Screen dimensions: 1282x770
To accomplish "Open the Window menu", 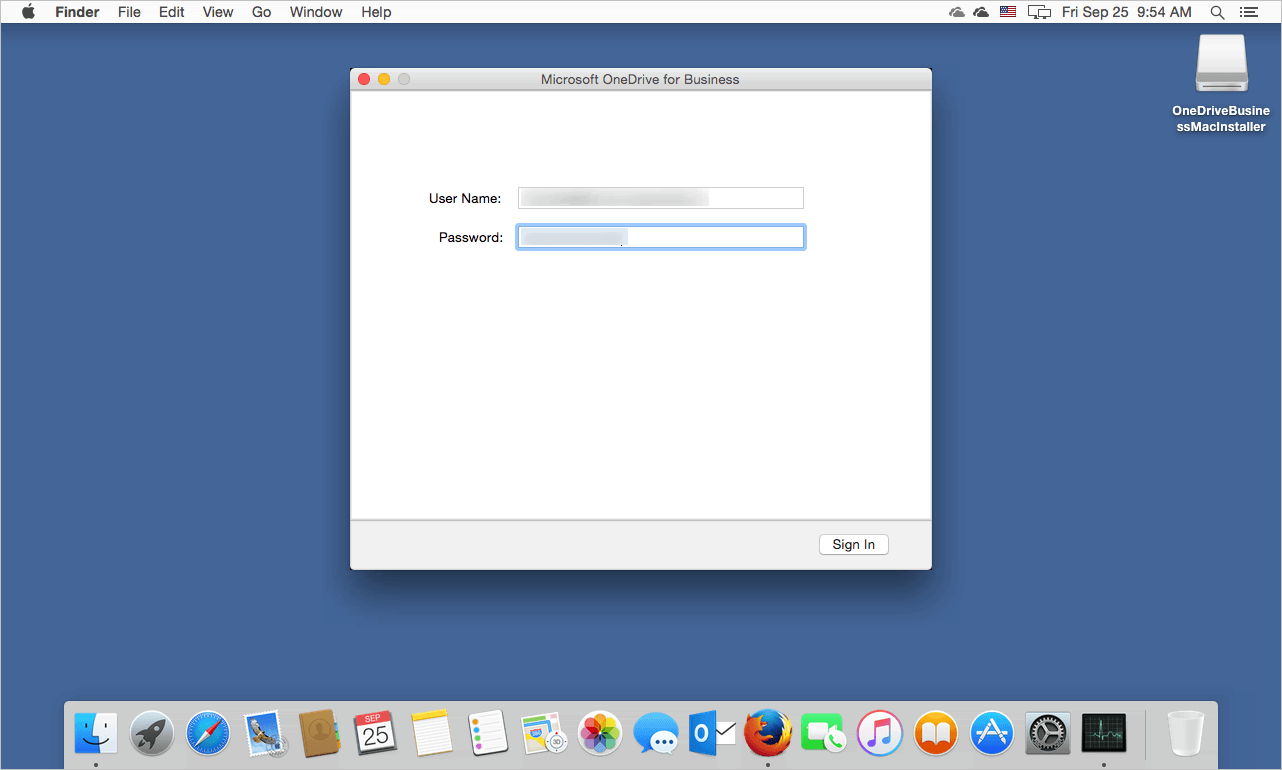I will 316,12.
